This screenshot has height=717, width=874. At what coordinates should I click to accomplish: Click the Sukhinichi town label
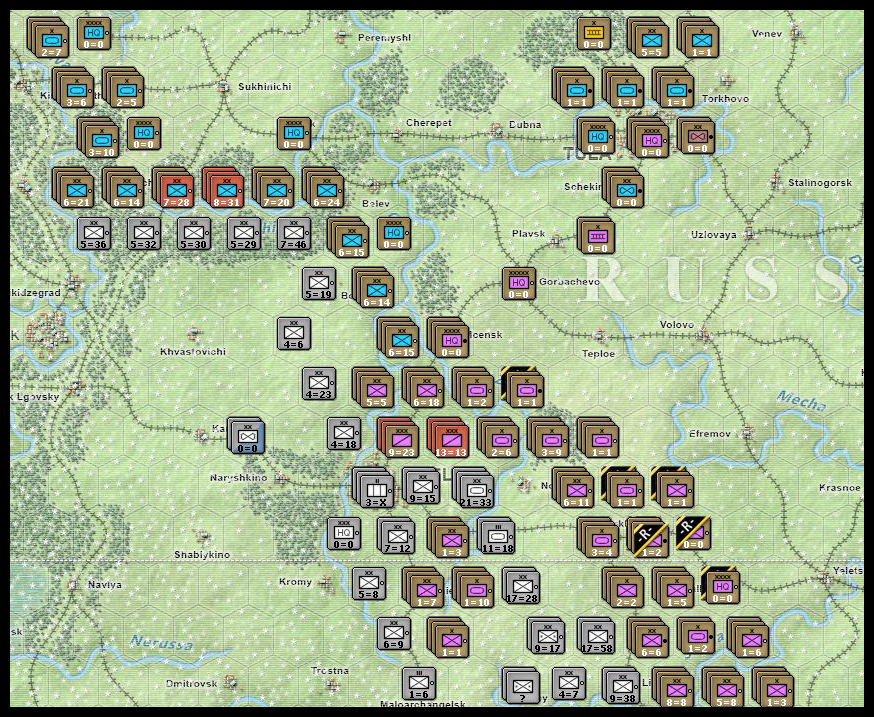[264, 86]
